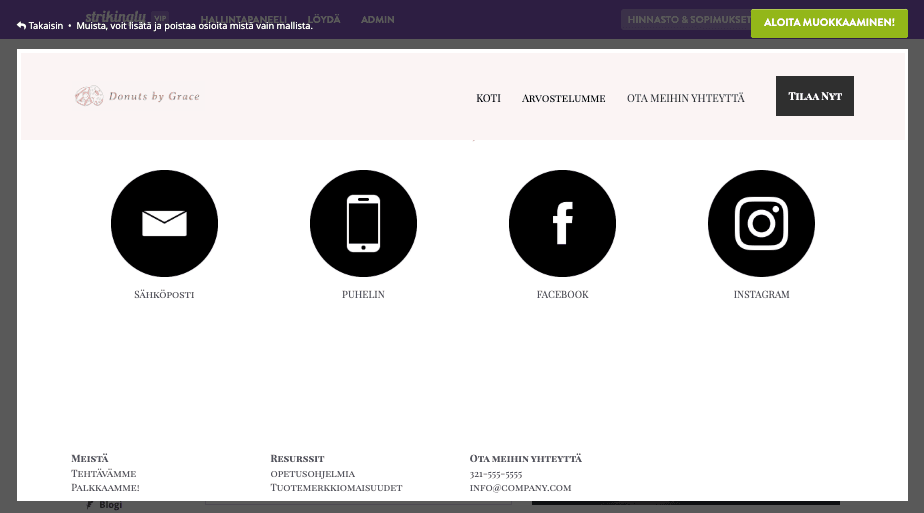The image size is (924, 513).
Task: Click the Puhelin label
Action: click(x=363, y=294)
